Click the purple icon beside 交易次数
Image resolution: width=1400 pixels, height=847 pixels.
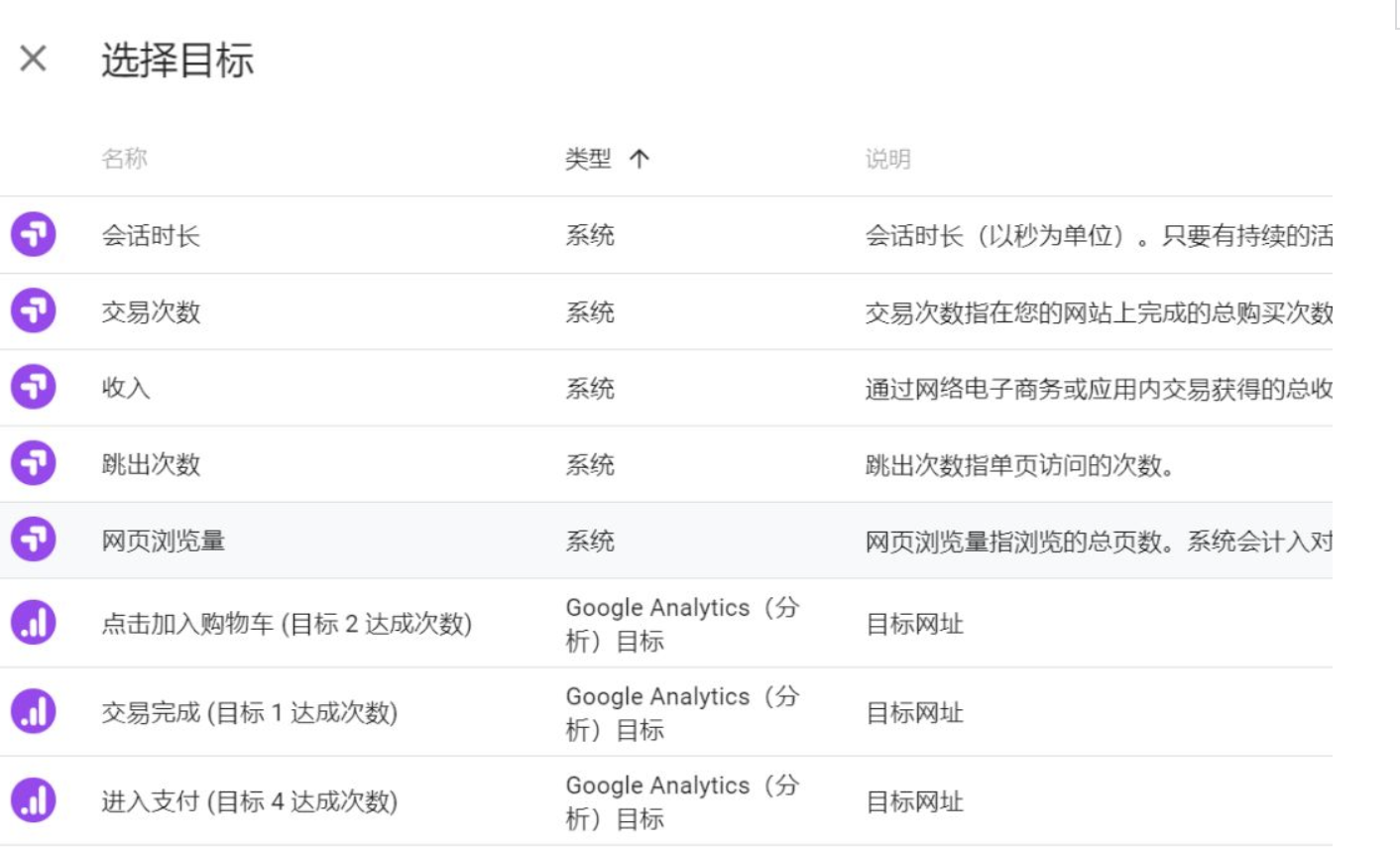pyautogui.click(x=33, y=311)
